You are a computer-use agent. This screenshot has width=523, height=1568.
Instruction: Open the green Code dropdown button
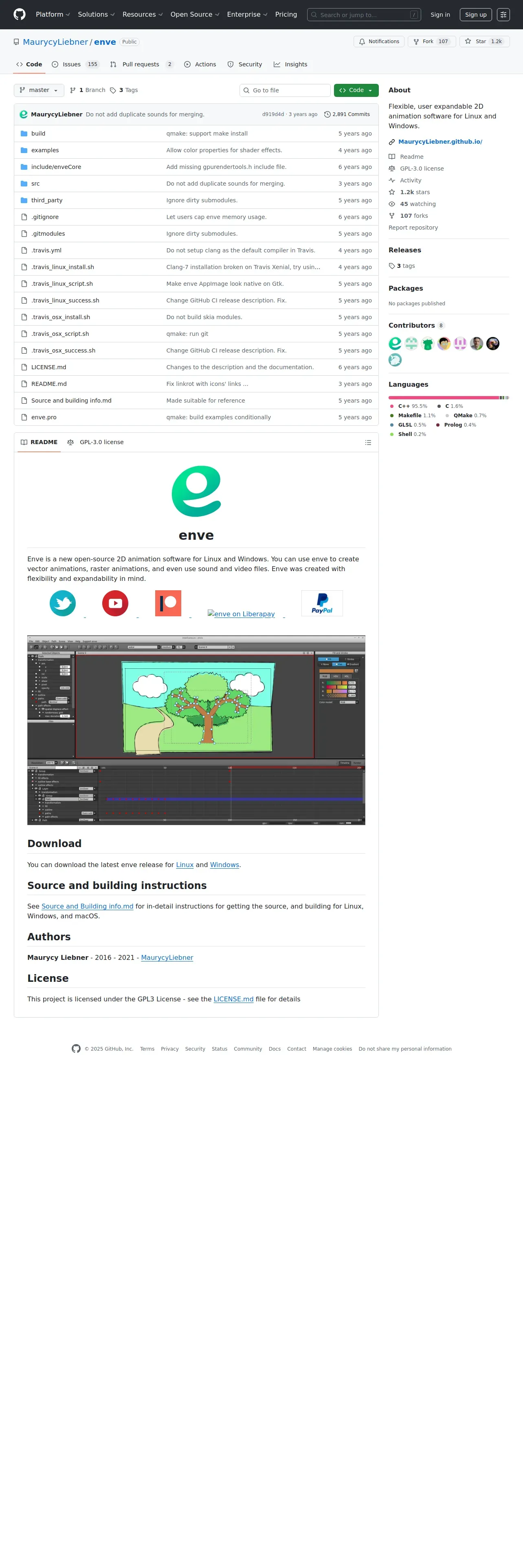(x=356, y=90)
